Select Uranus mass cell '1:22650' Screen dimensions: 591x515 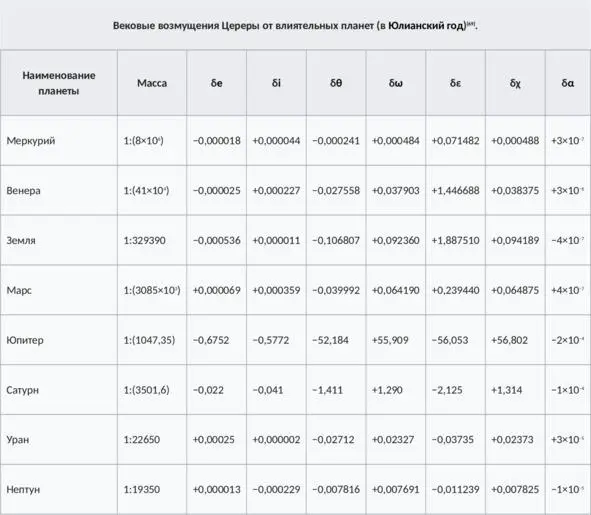tap(142, 440)
